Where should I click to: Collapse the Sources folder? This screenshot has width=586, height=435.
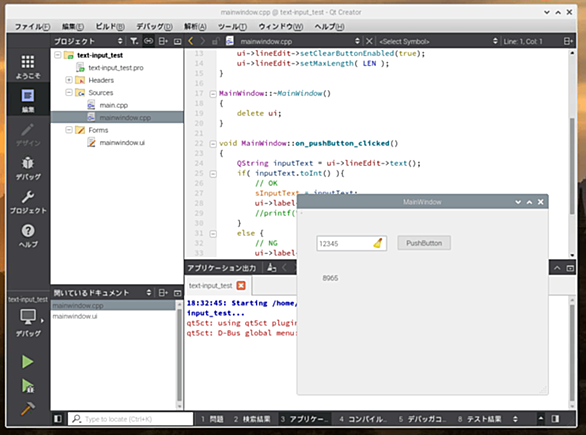(x=69, y=92)
